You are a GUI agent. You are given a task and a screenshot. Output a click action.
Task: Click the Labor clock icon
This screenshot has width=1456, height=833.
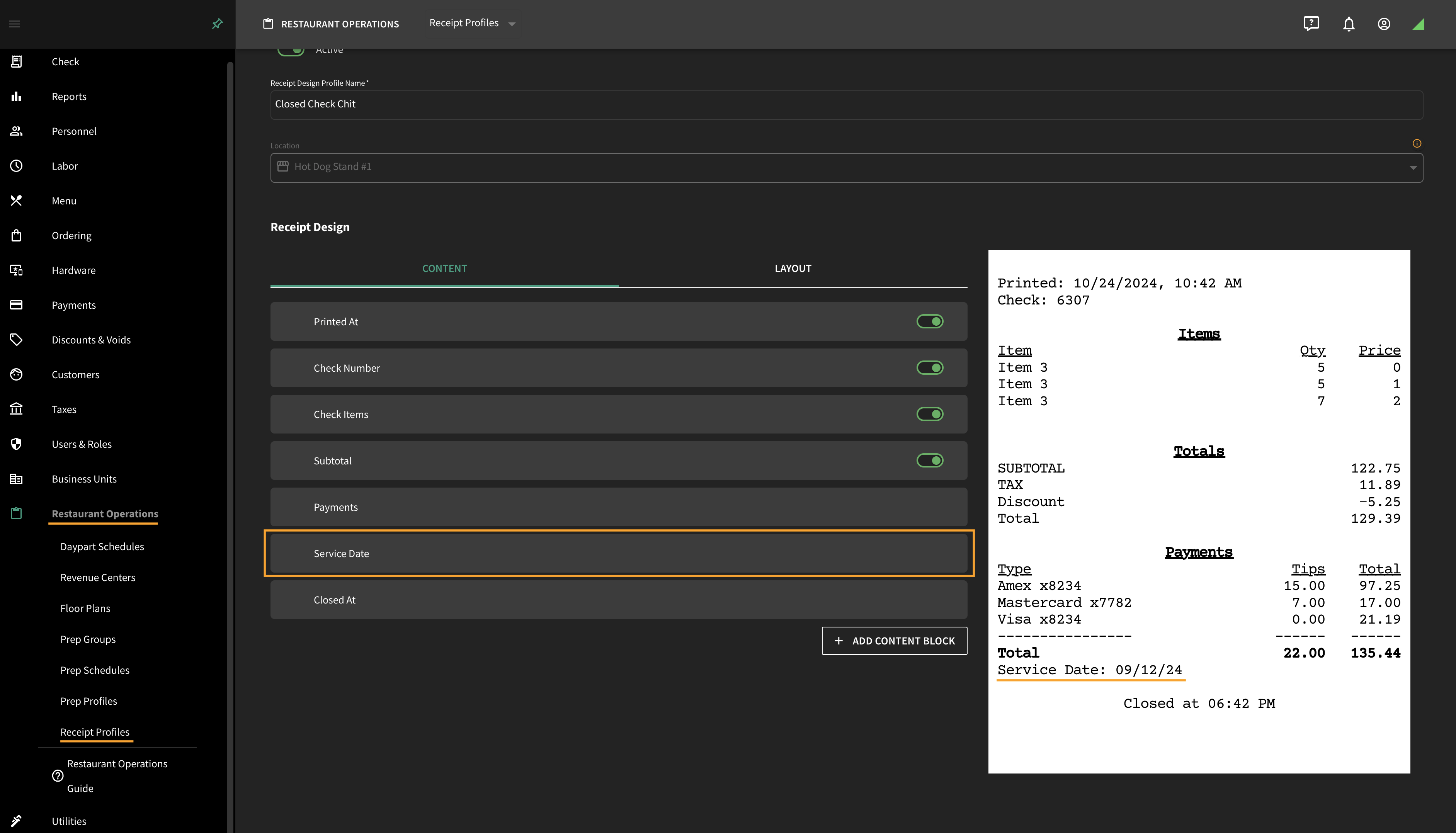(x=17, y=166)
